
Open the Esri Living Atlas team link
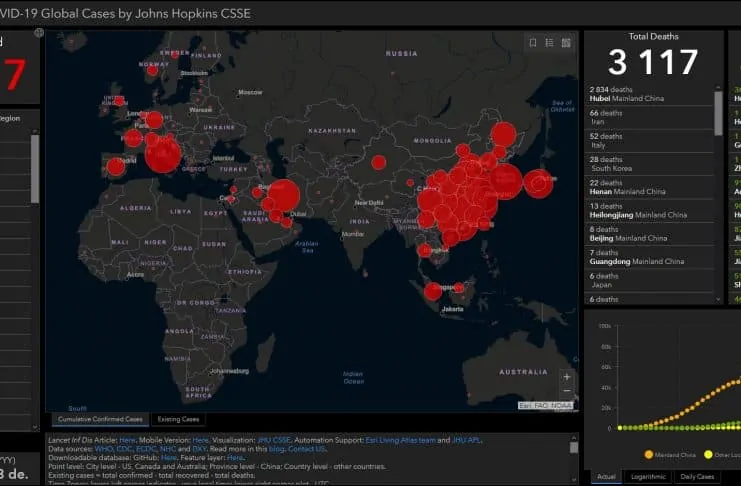point(400,440)
